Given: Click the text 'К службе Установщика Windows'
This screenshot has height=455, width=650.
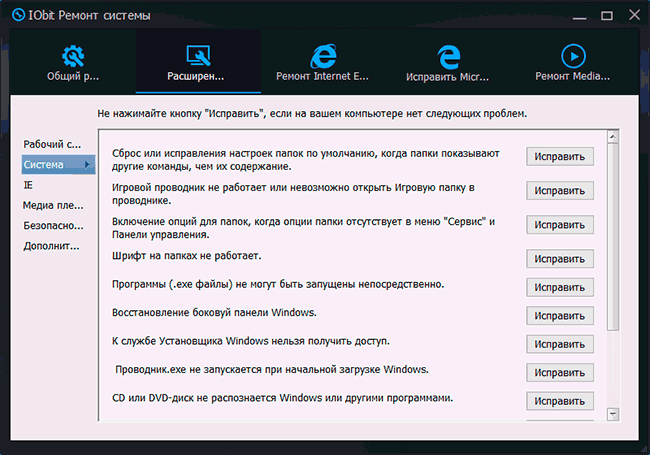Looking at the screenshot, I should [x=190, y=341].
